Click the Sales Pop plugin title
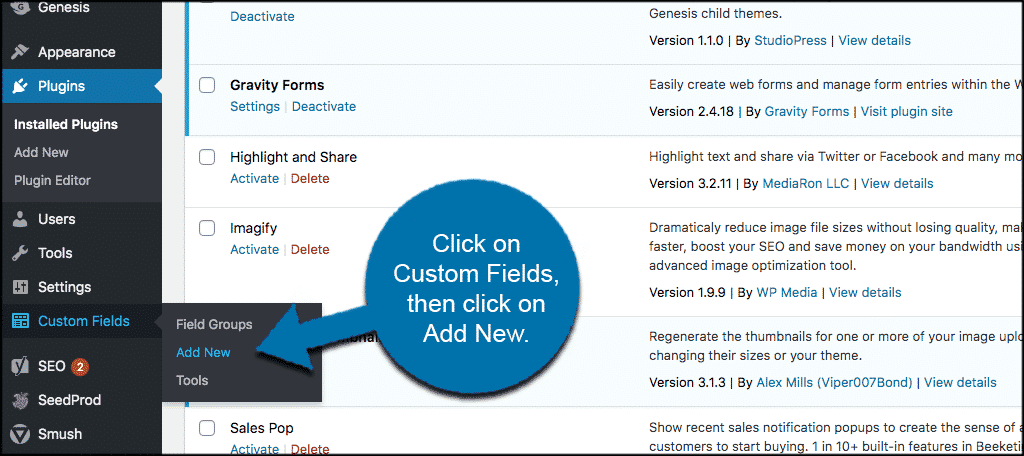 tap(262, 429)
